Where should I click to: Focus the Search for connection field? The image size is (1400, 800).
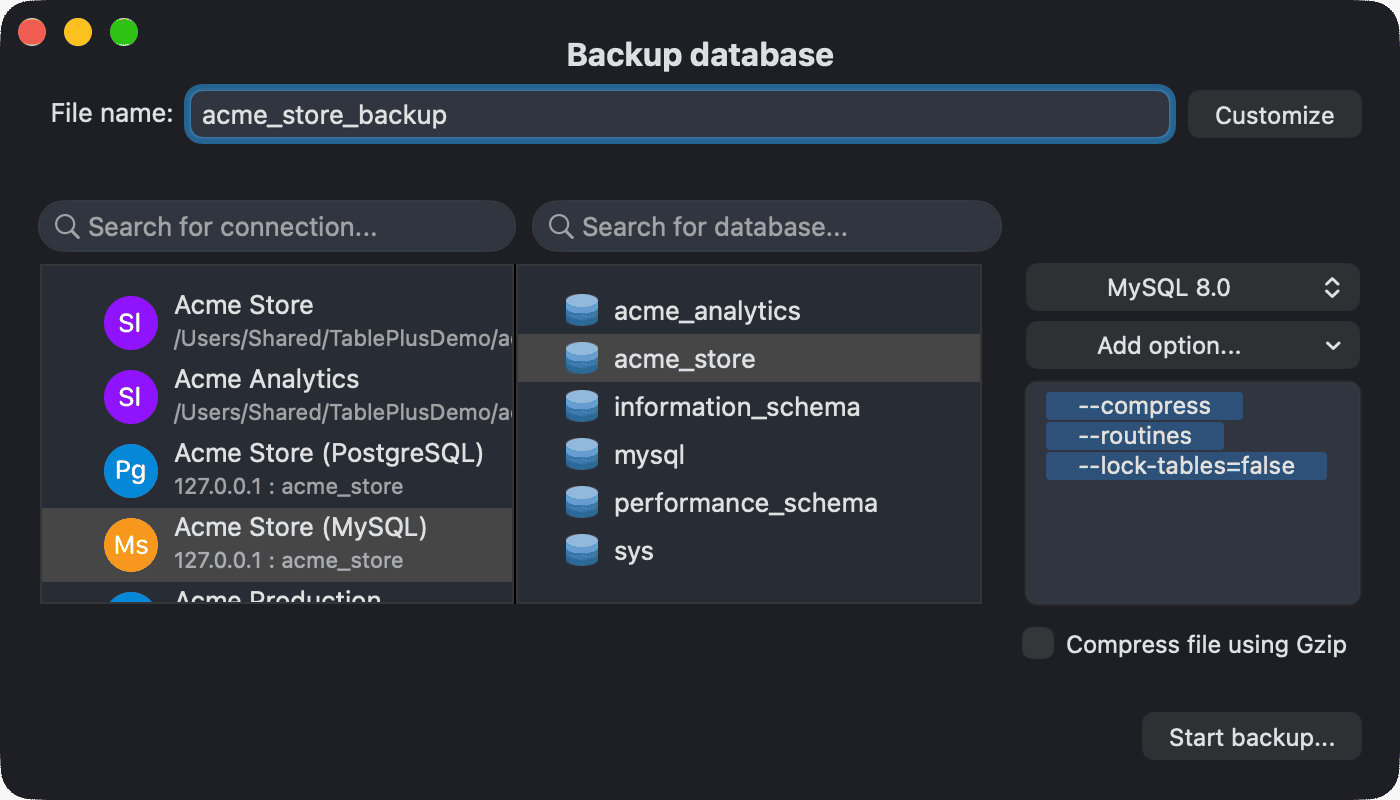click(x=277, y=227)
